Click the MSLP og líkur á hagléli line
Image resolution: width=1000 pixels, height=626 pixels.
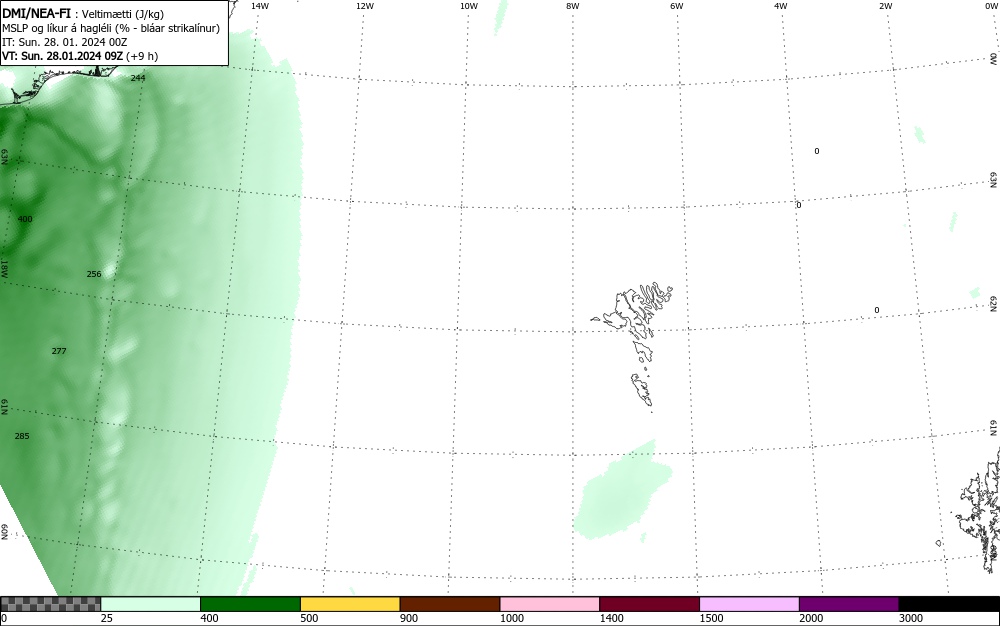[x=111, y=28]
